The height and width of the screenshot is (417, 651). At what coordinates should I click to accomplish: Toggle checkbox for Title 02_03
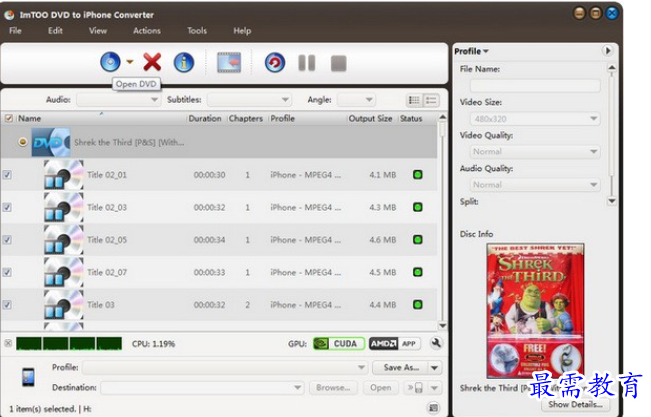click(7, 207)
